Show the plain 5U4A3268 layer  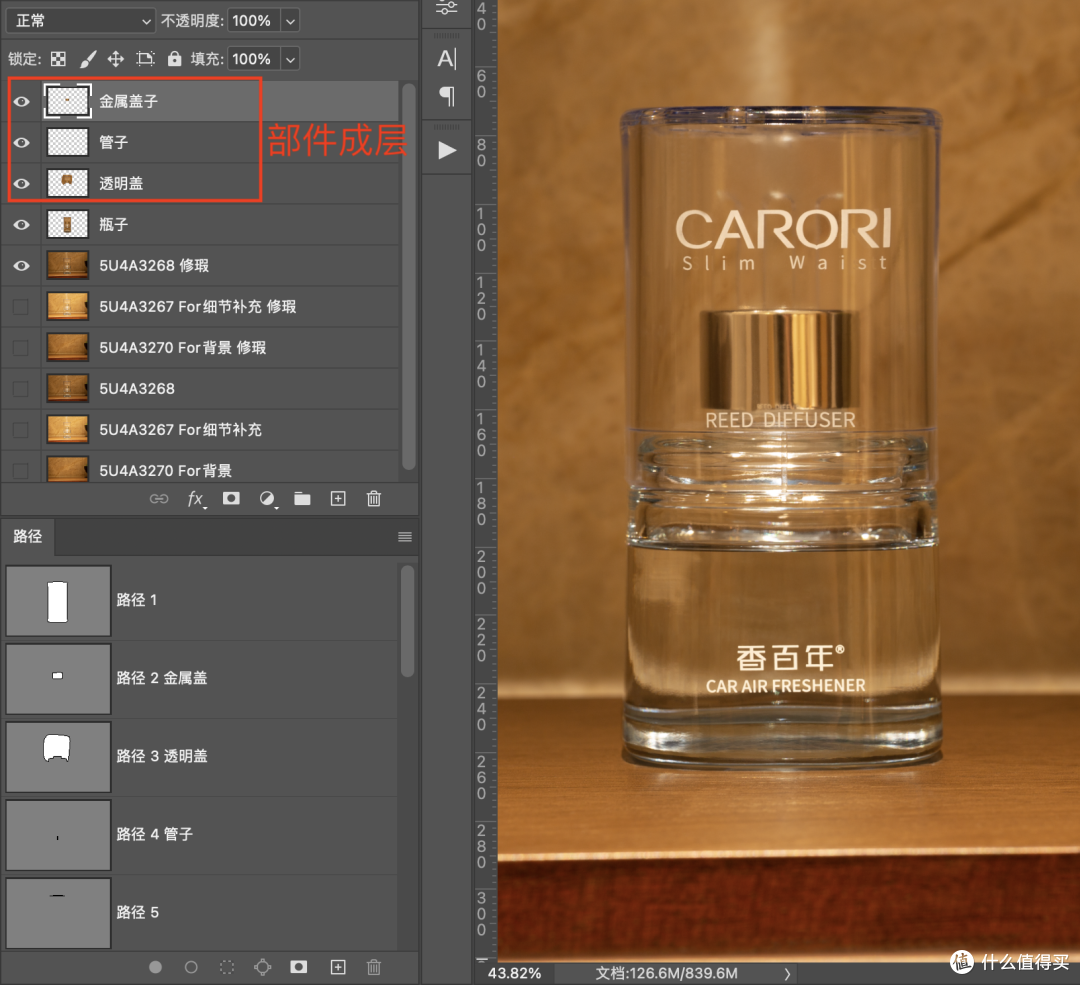(x=21, y=388)
